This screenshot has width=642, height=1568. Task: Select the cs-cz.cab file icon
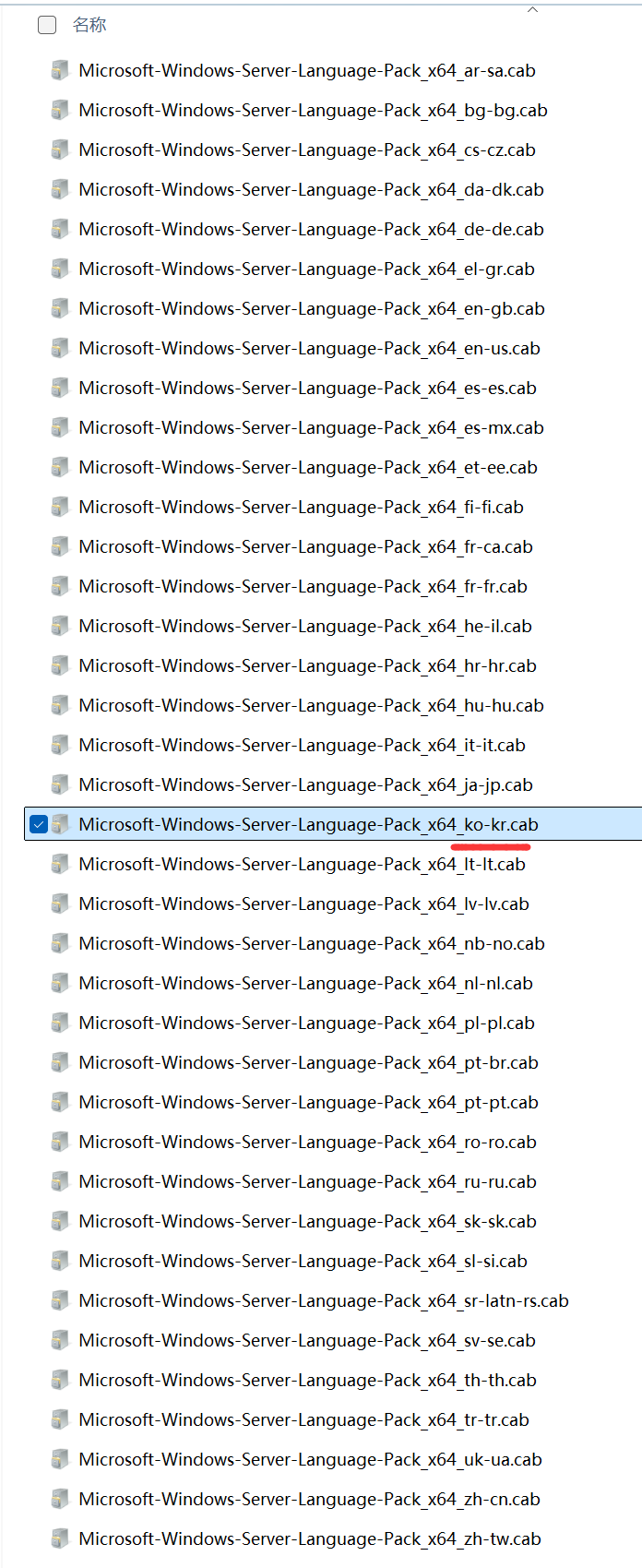point(60,150)
